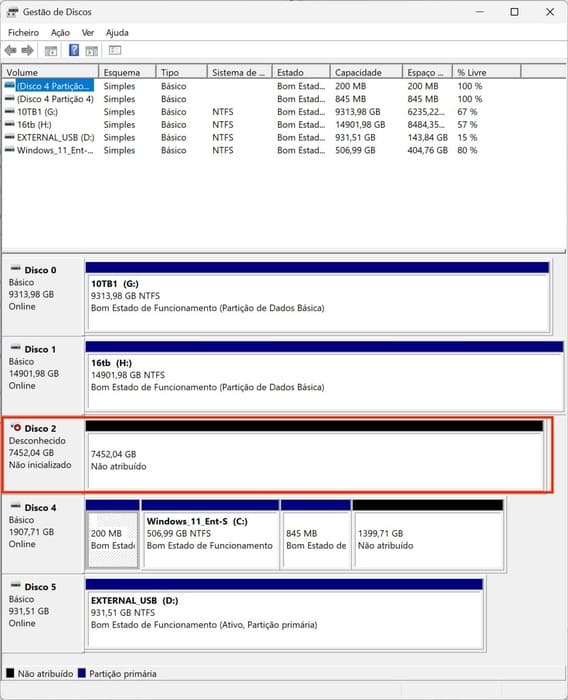Open the Ação menu
The image size is (568, 700).
click(x=60, y=33)
